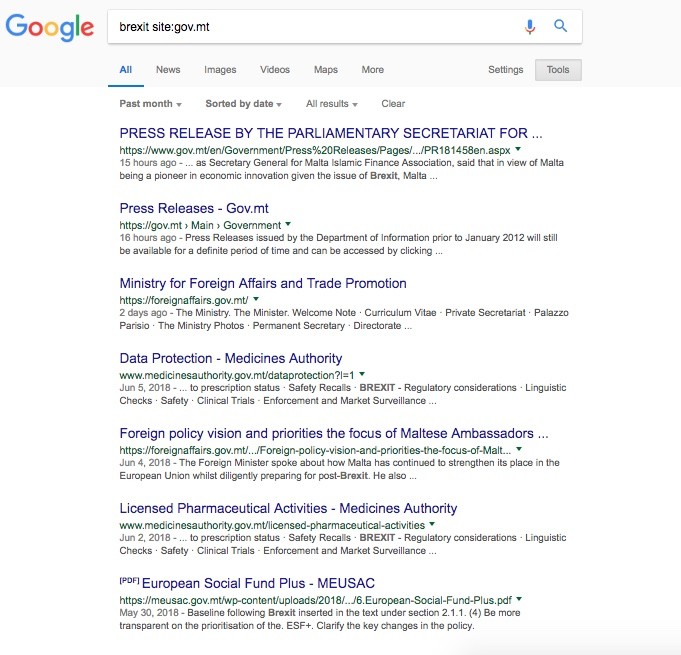Open the Maps results tab
Screen dimensions: 681x655
[x=326, y=70]
